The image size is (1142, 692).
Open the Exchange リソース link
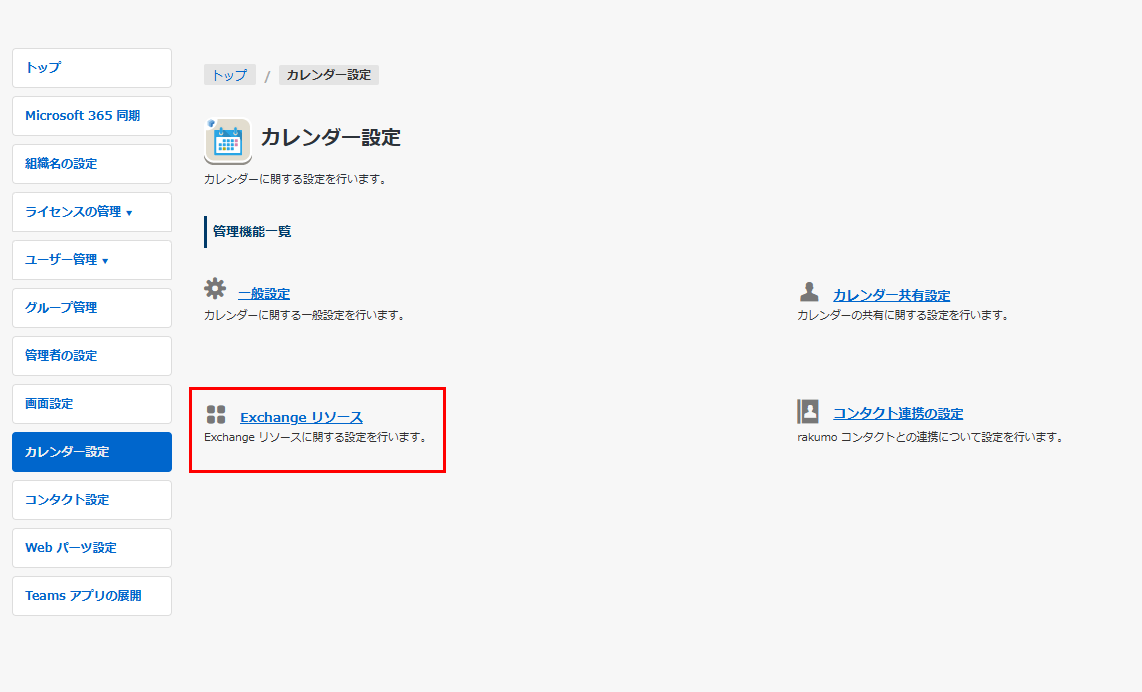pyautogui.click(x=302, y=417)
